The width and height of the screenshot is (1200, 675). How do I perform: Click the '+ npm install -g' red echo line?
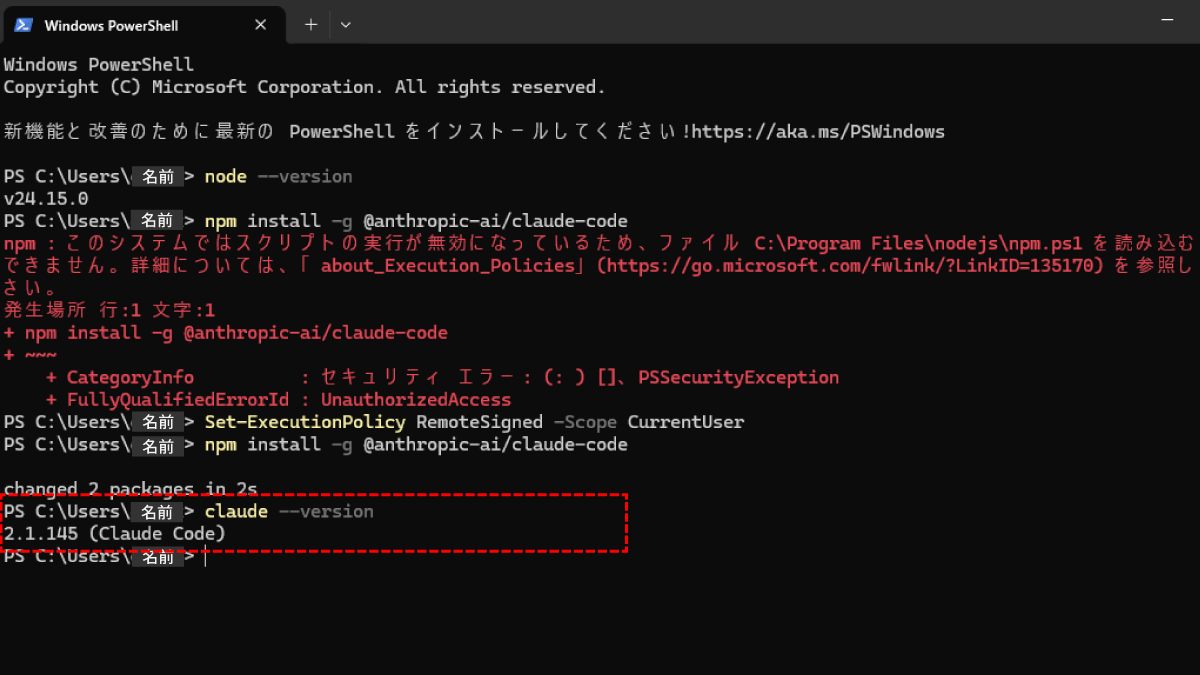(x=225, y=332)
